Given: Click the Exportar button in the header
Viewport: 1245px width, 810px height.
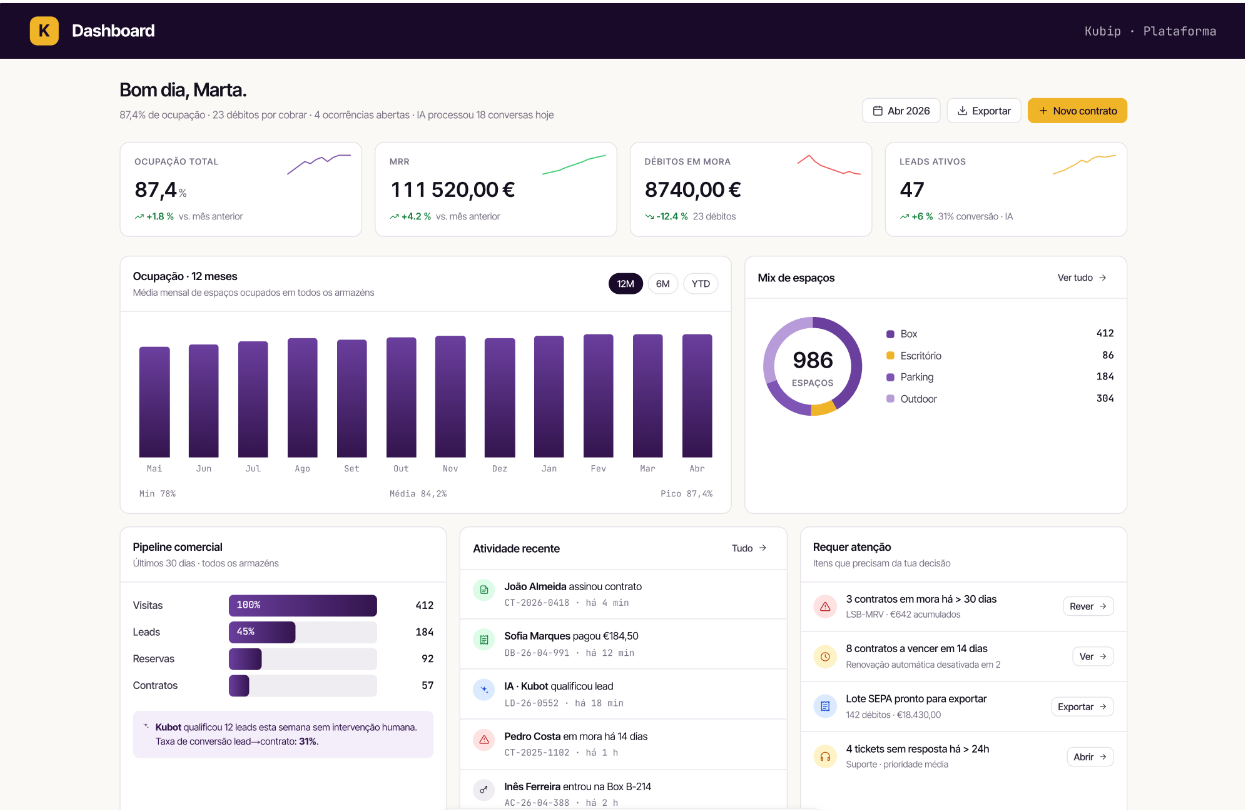Looking at the screenshot, I should tap(984, 111).
